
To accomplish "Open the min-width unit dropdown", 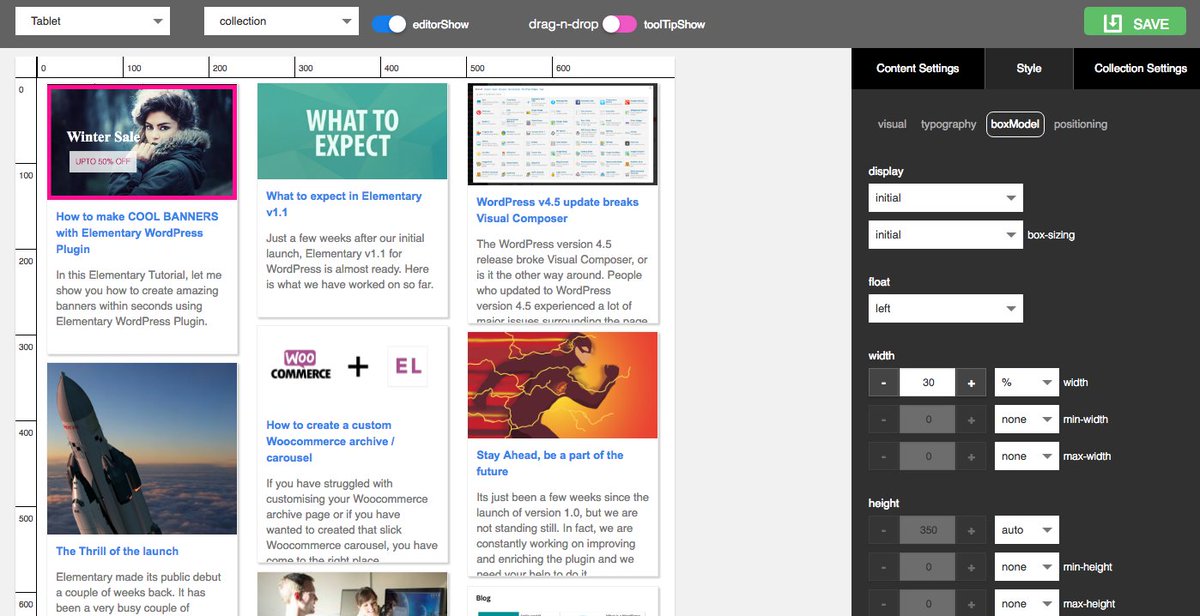I will coord(1026,420).
